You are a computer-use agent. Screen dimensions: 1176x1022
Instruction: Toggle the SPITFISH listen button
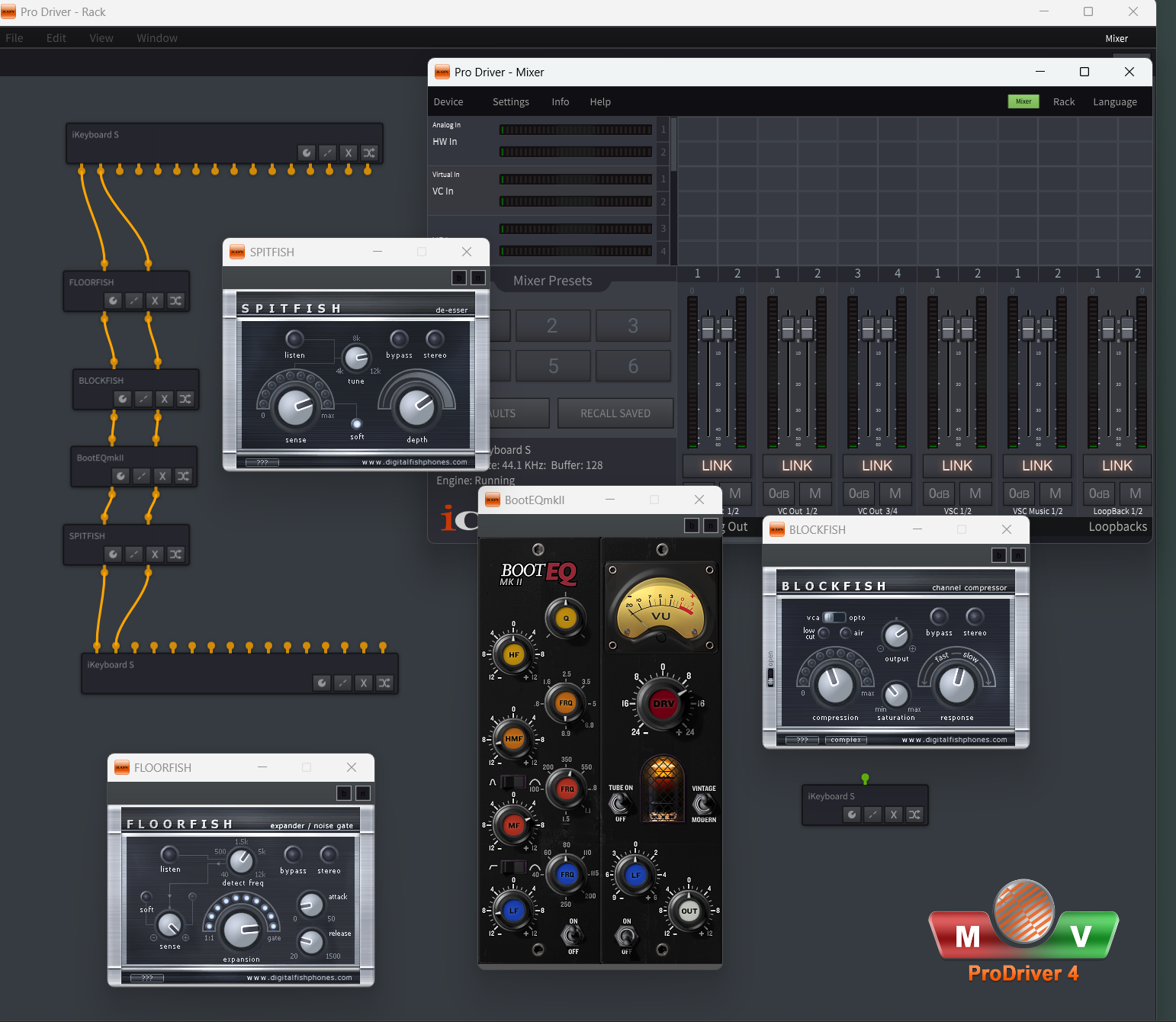(x=294, y=338)
